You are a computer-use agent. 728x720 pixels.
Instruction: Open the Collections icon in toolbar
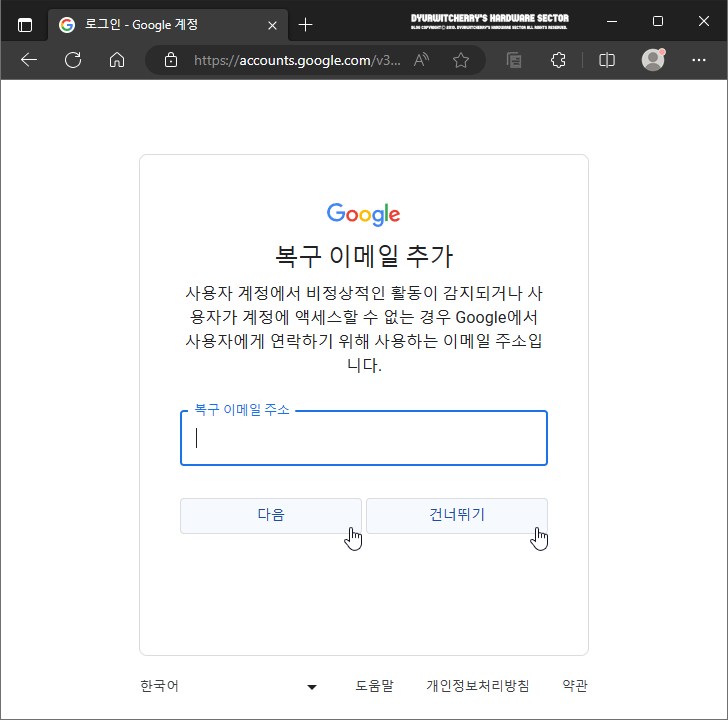tap(514, 60)
